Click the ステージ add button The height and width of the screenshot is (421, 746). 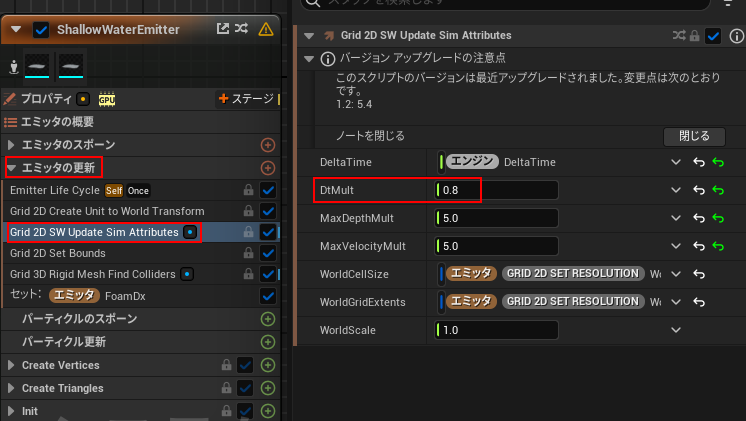click(243, 99)
